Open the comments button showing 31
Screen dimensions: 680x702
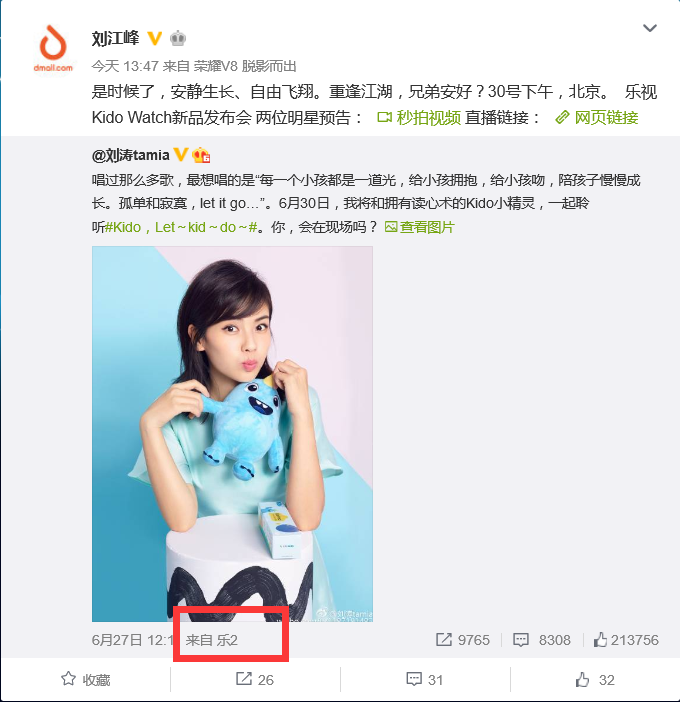(424, 680)
